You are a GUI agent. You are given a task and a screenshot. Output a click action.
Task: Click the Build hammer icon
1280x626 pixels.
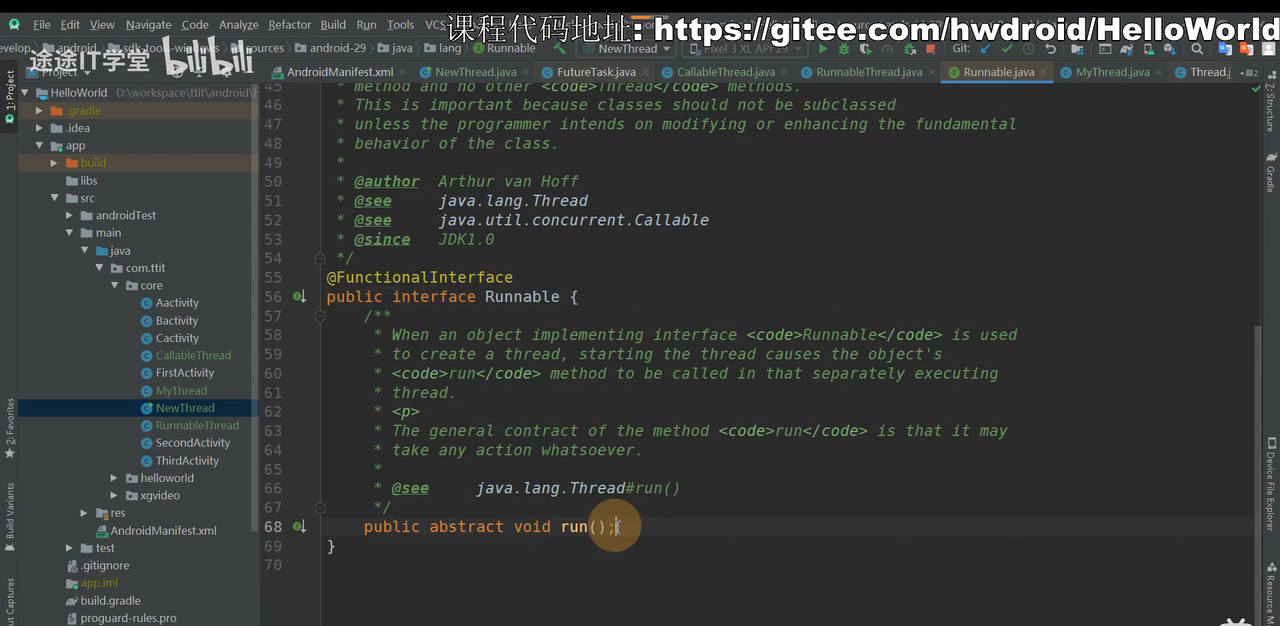(x=560, y=48)
